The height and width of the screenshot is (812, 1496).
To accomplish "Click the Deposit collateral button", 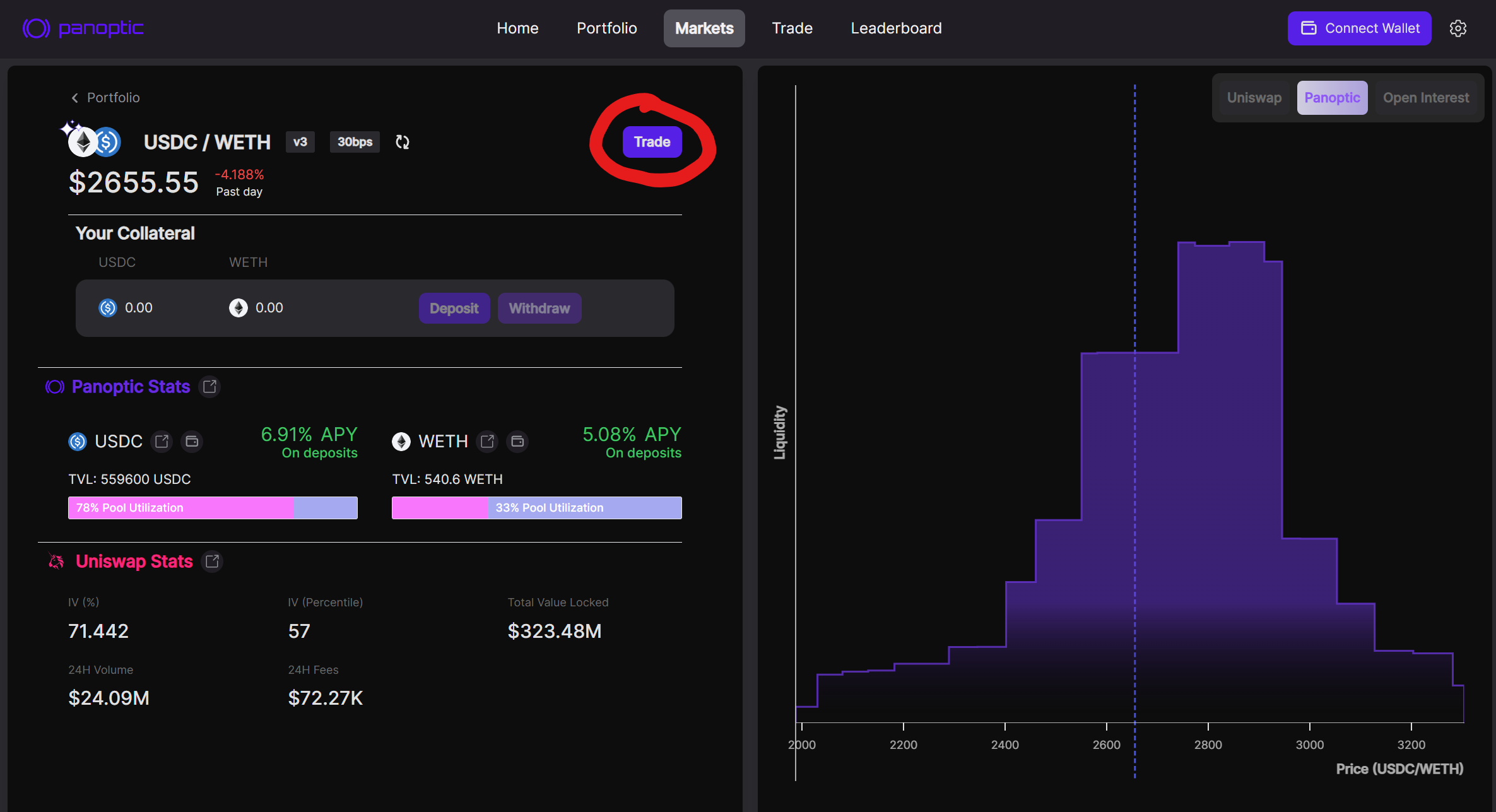I will tap(454, 309).
